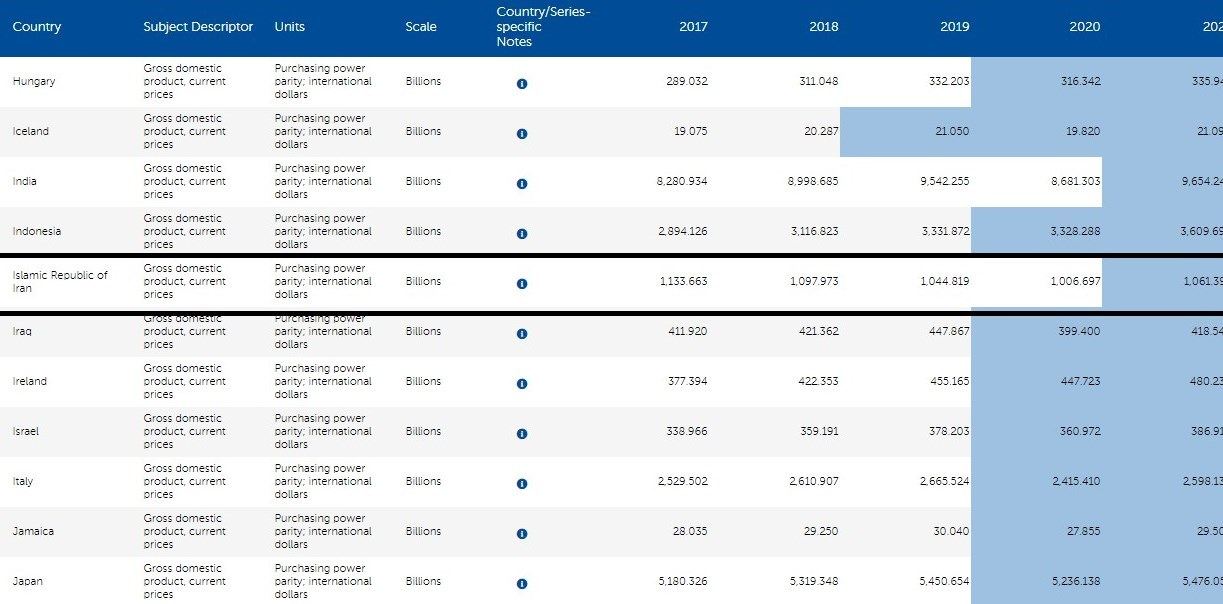
Task: Select India's 2020 value 8,681.303
Action: (1076, 182)
